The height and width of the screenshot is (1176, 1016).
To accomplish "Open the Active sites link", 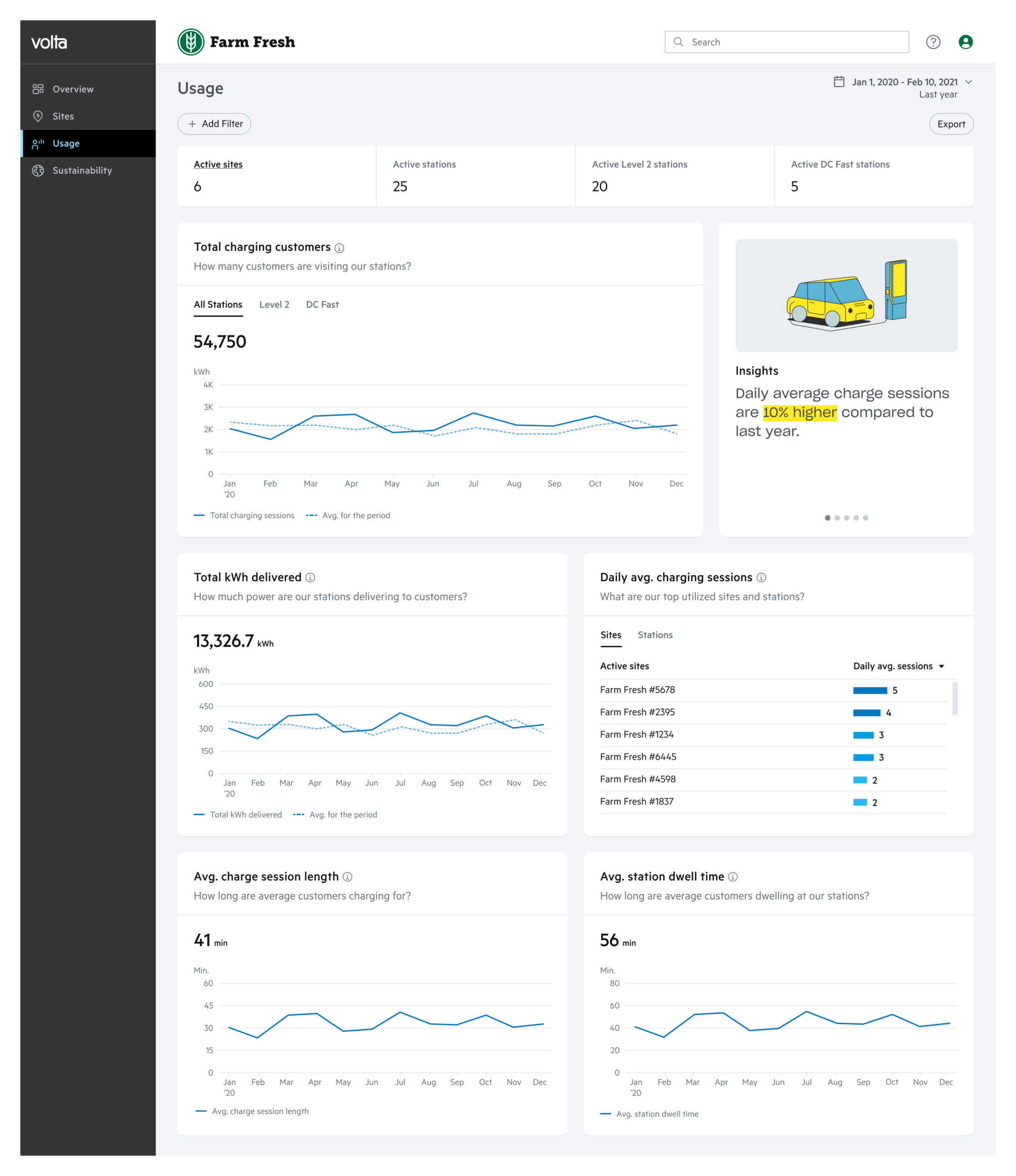I will 218,164.
